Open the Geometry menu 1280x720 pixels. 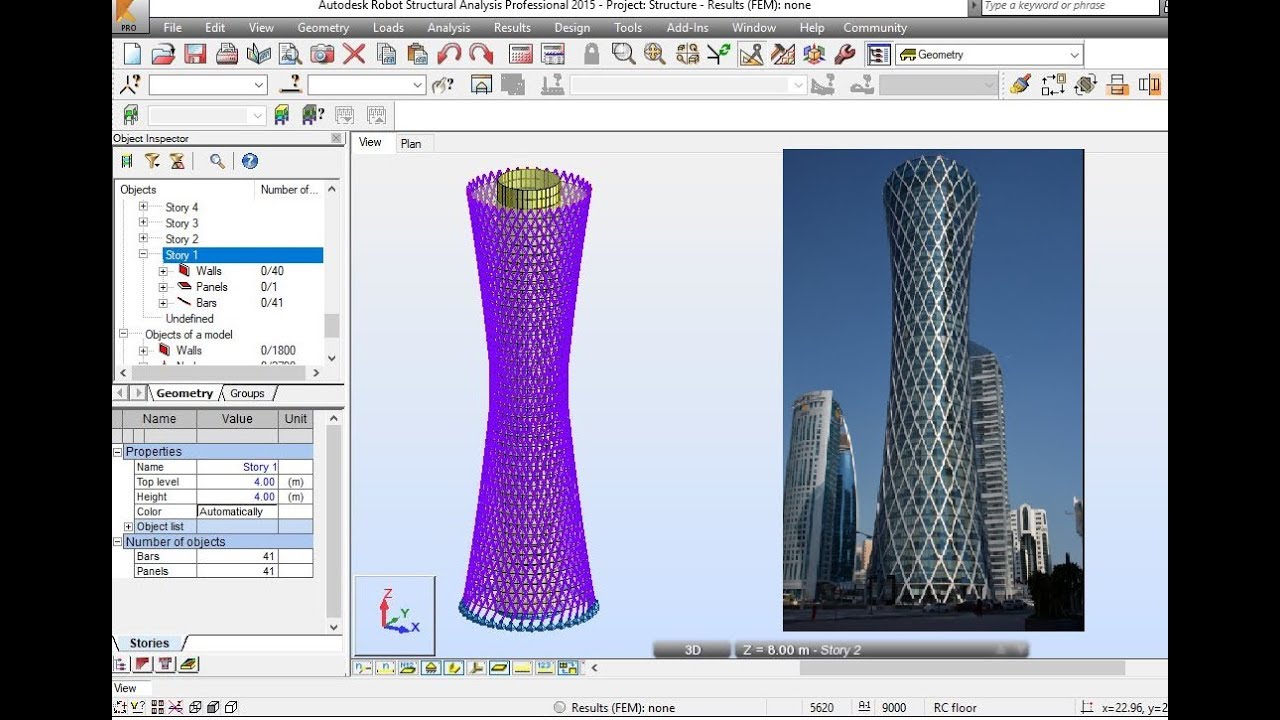(323, 28)
